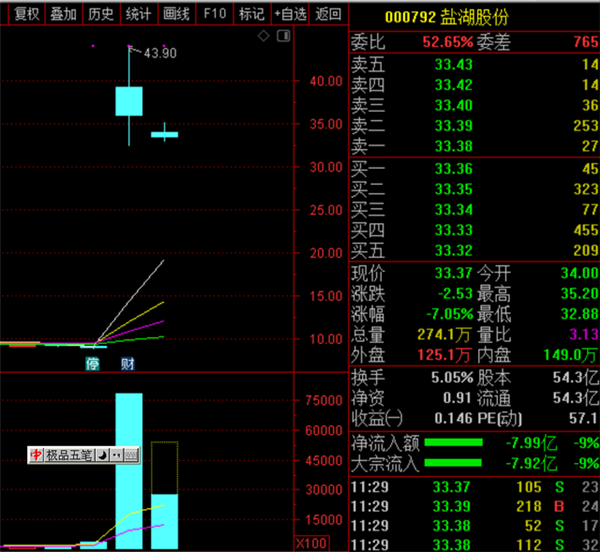Open the 统计 statistics option
Image resolution: width=600 pixels, height=552 pixels.
tap(139, 14)
